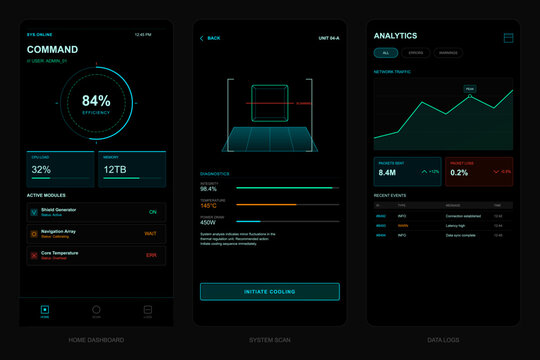Click the NETWORK TRAFFIC heading
The image size is (540, 360).
pyautogui.click(x=392, y=72)
